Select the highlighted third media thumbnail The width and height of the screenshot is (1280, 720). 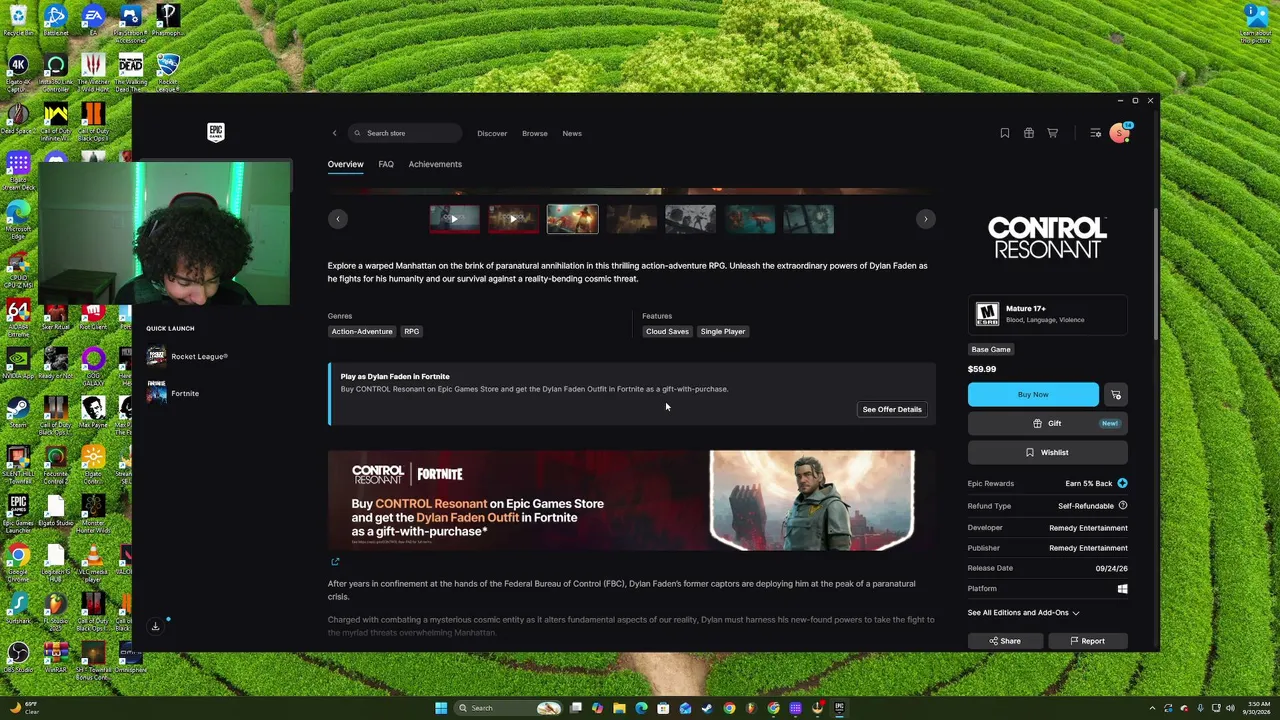click(573, 219)
